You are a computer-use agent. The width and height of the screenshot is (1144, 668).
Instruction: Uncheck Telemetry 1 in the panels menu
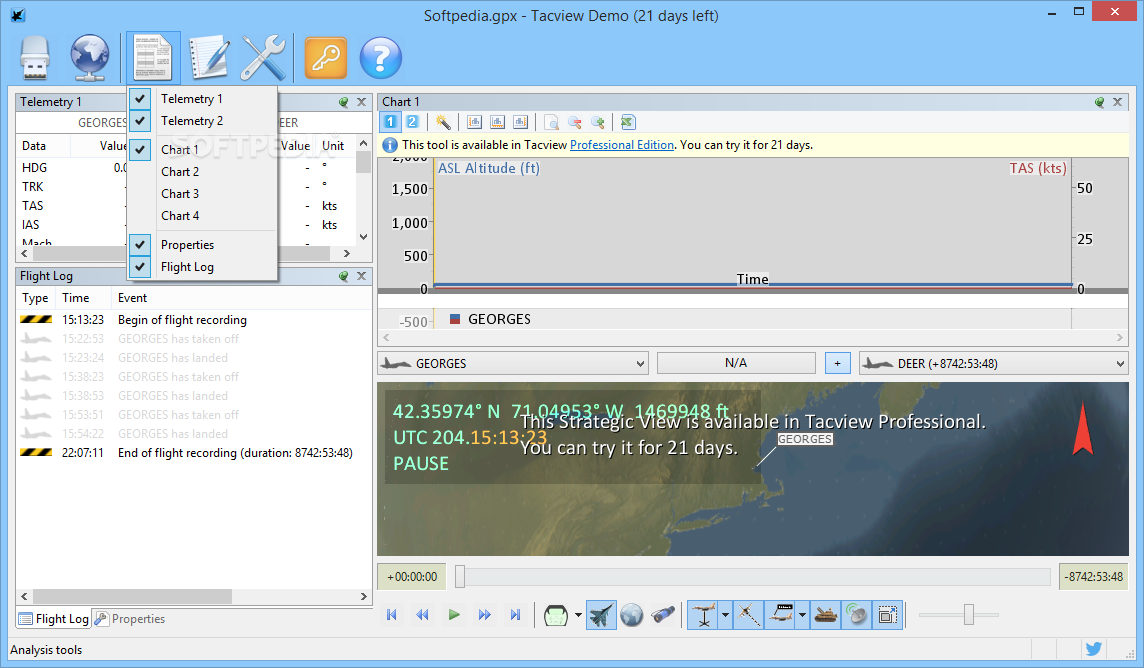(202, 98)
